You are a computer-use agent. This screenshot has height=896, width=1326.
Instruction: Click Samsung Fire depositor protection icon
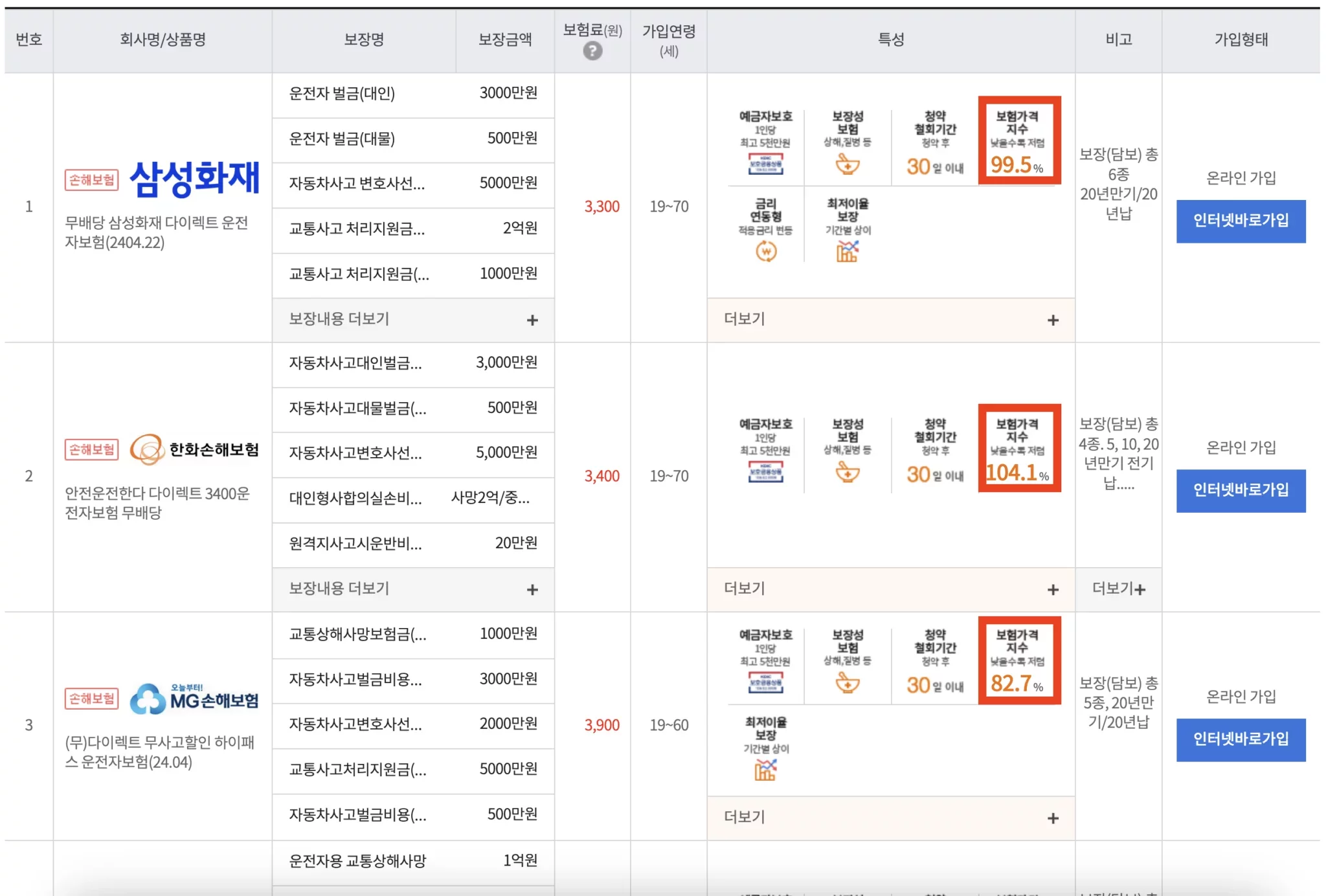pos(765,164)
